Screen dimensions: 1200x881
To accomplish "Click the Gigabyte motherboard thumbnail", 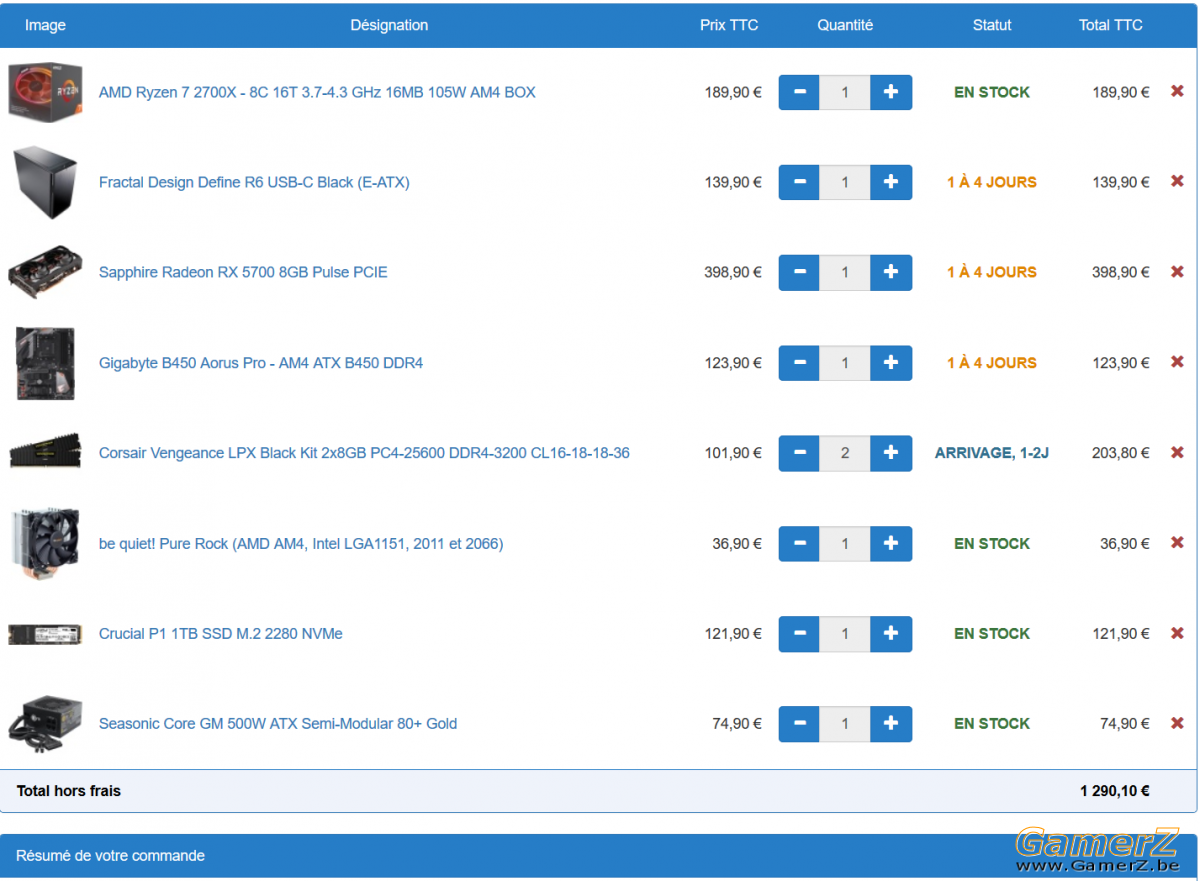I will click(46, 362).
